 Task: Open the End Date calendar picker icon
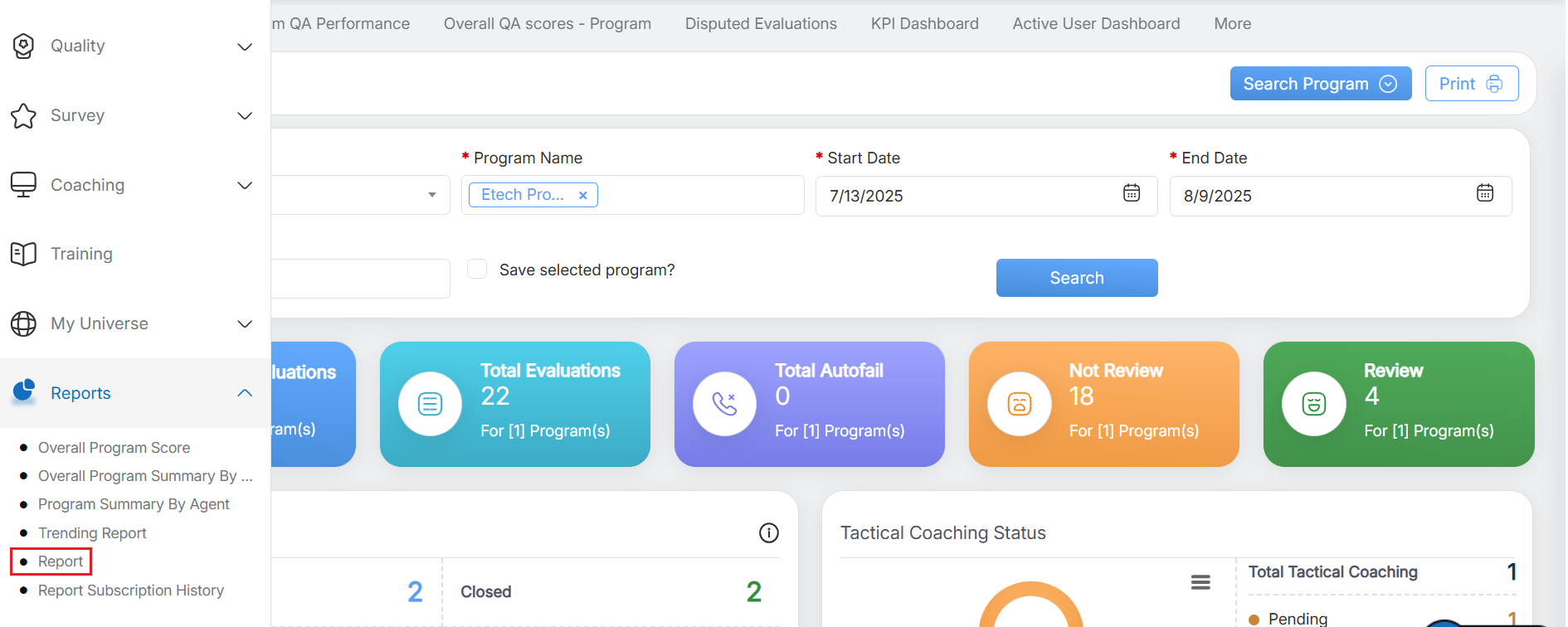click(1484, 193)
